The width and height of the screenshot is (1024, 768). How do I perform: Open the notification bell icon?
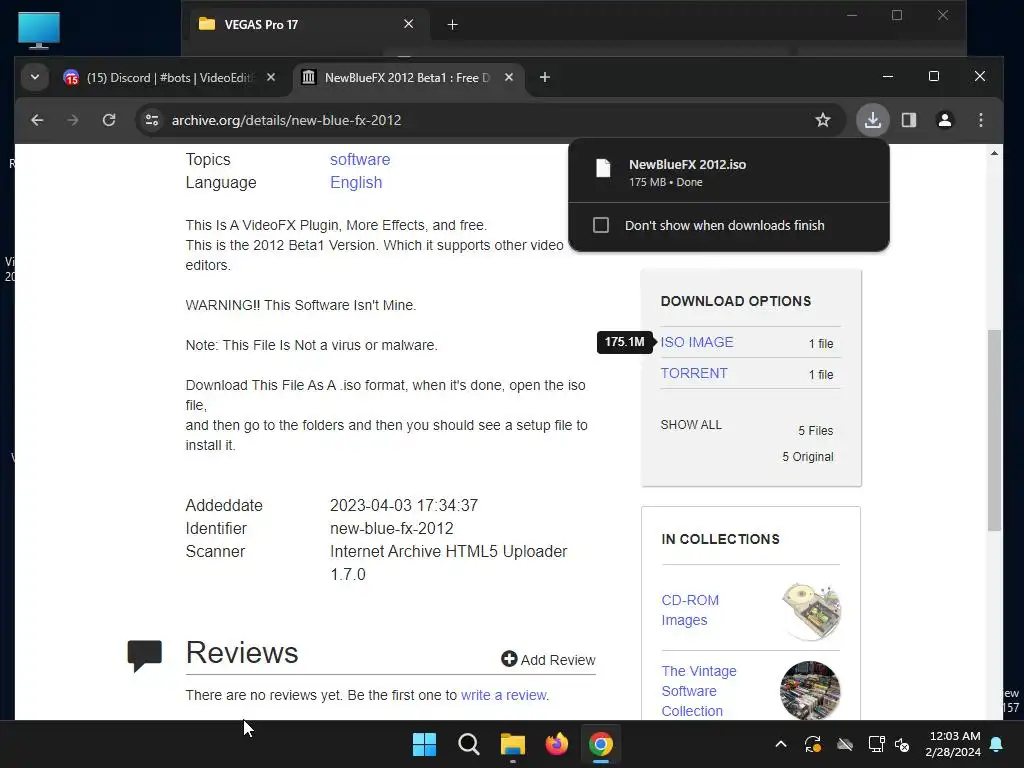pos(997,744)
